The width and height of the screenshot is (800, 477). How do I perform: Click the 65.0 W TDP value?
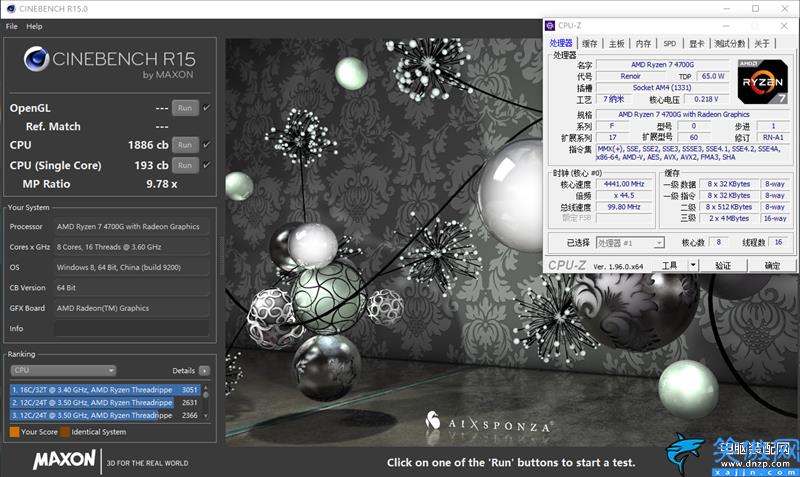pyautogui.click(x=713, y=76)
